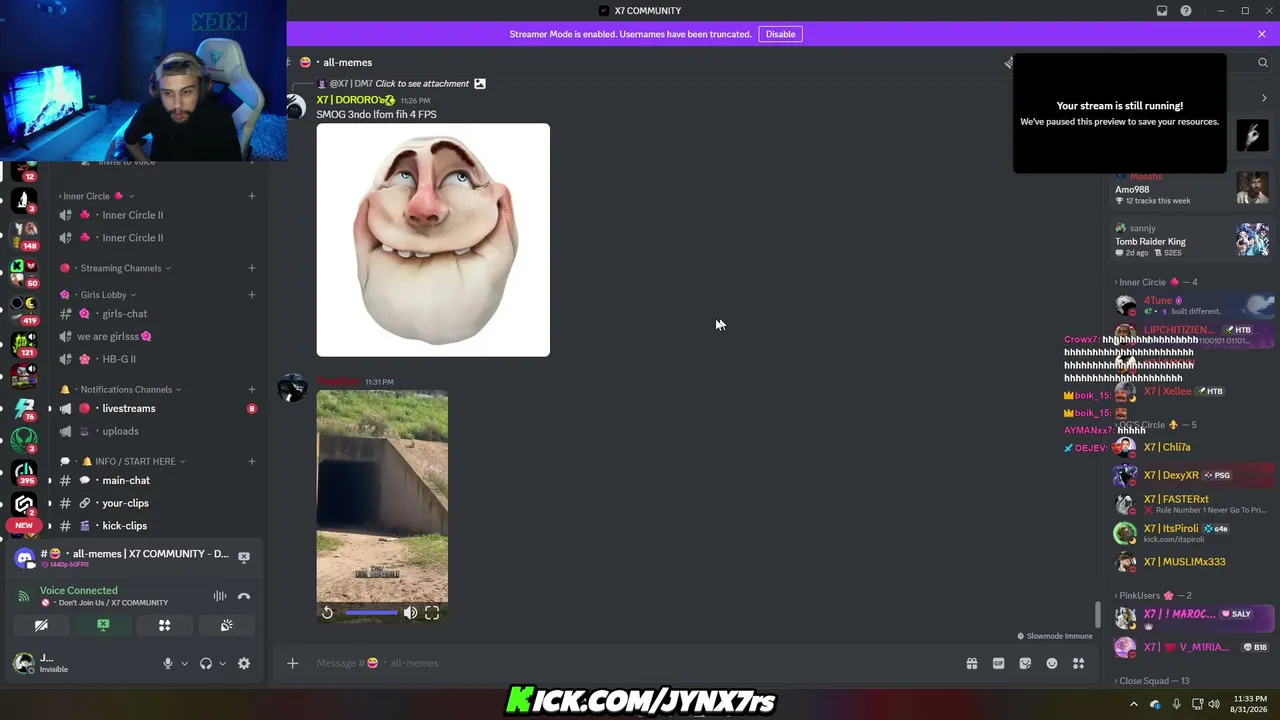
Task: Open kick-clips text channel
Action: pyautogui.click(x=157, y=526)
